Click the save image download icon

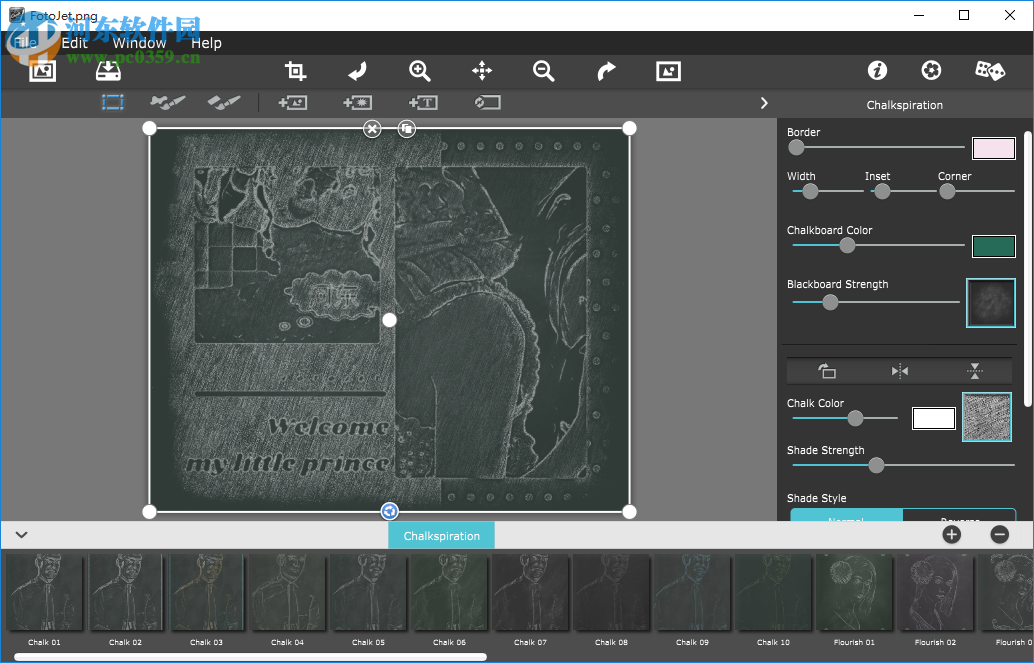107,71
